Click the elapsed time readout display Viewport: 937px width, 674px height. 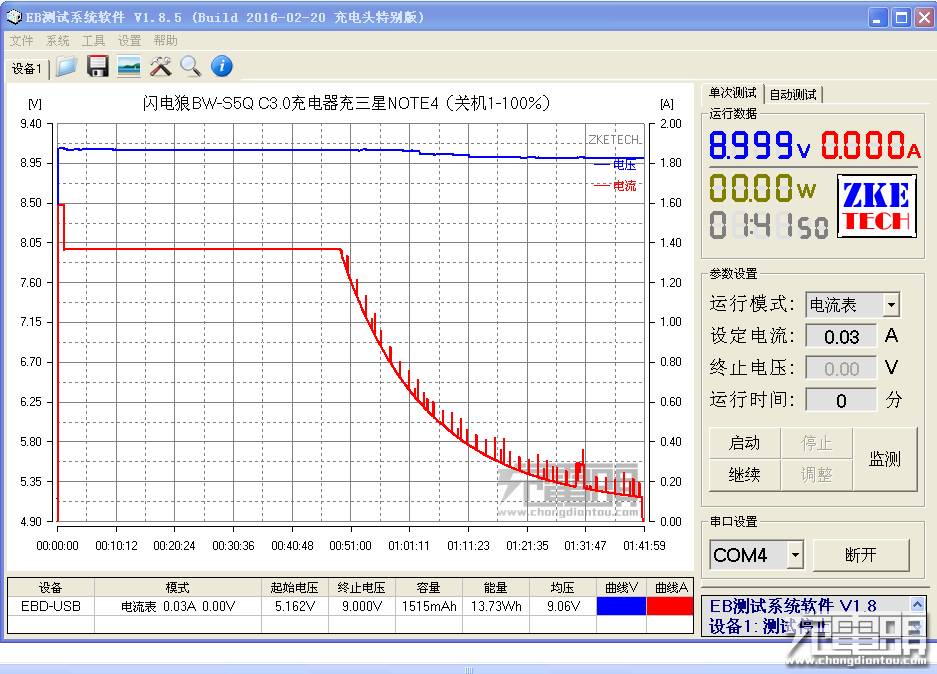(769, 225)
